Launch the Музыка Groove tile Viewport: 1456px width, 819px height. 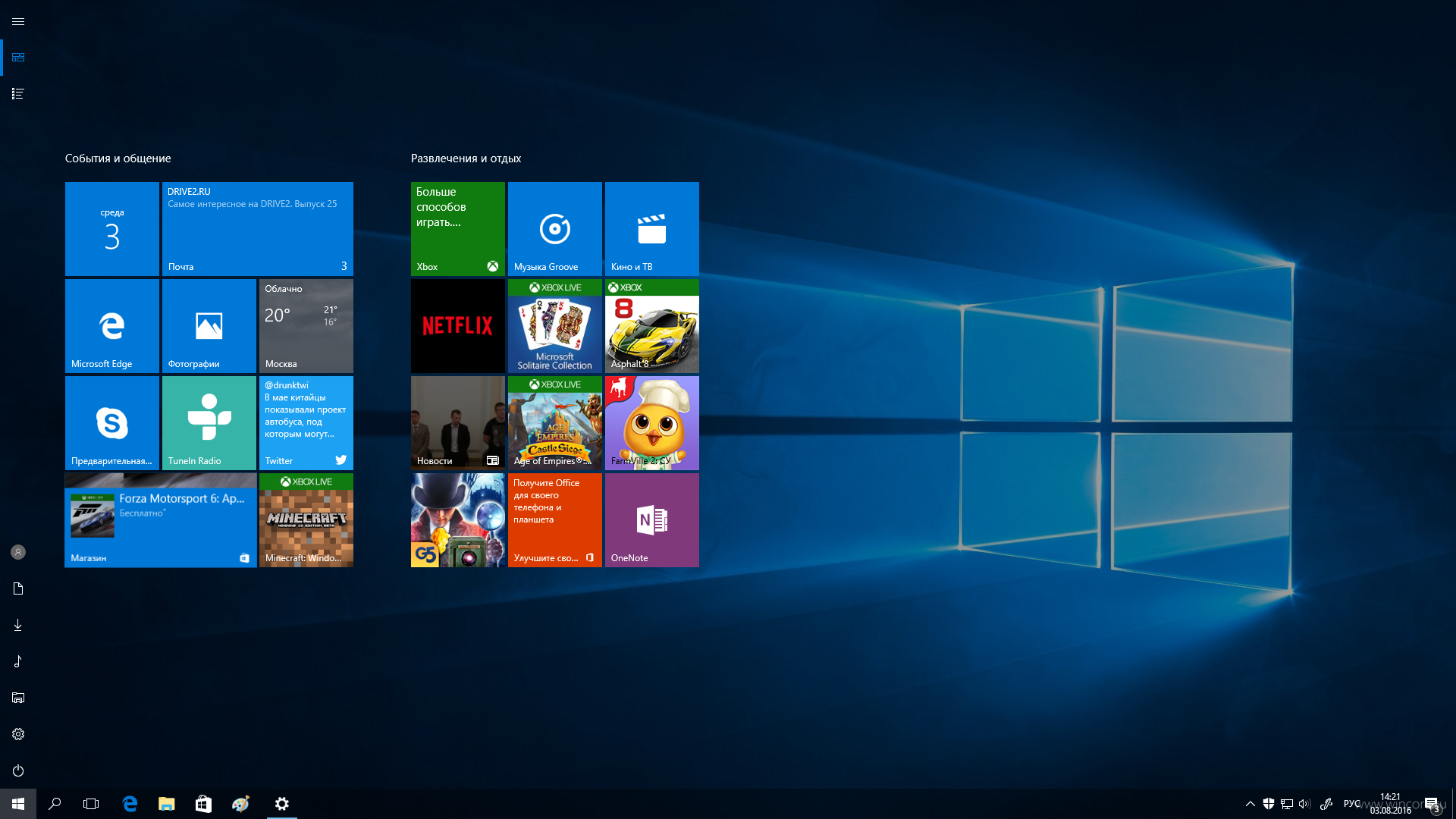(555, 229)
